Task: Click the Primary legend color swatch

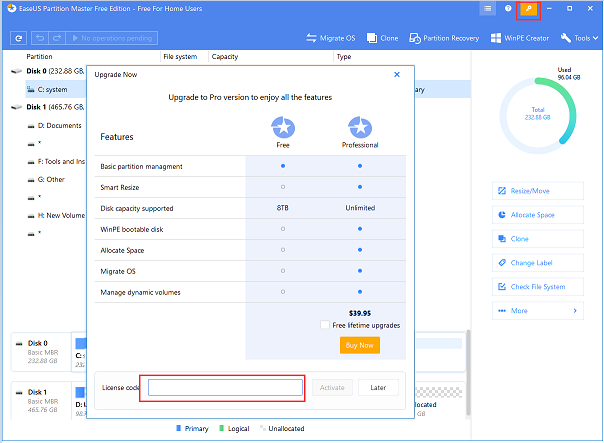Action: point(178,428)
